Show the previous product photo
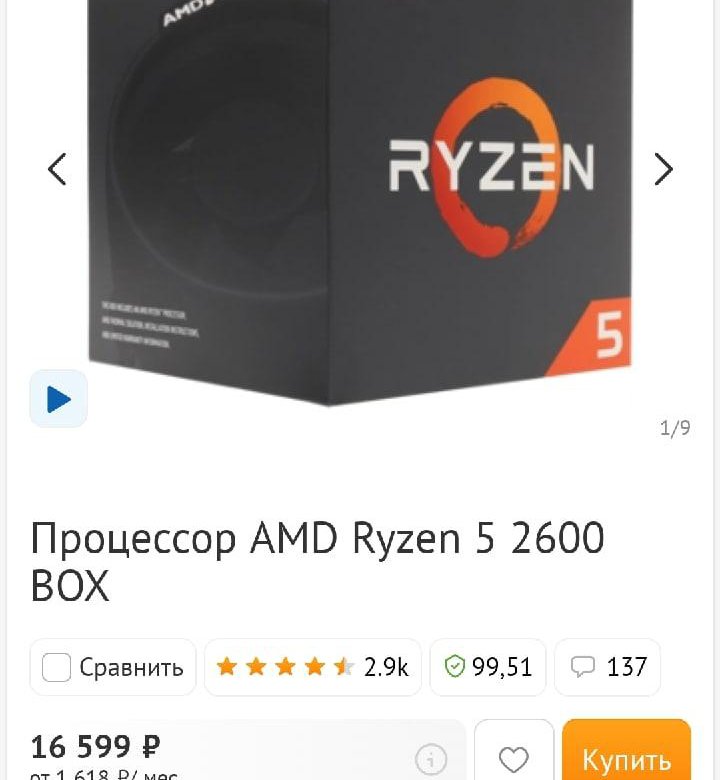This screenshot has height=780, width=720. coord(57,169)
